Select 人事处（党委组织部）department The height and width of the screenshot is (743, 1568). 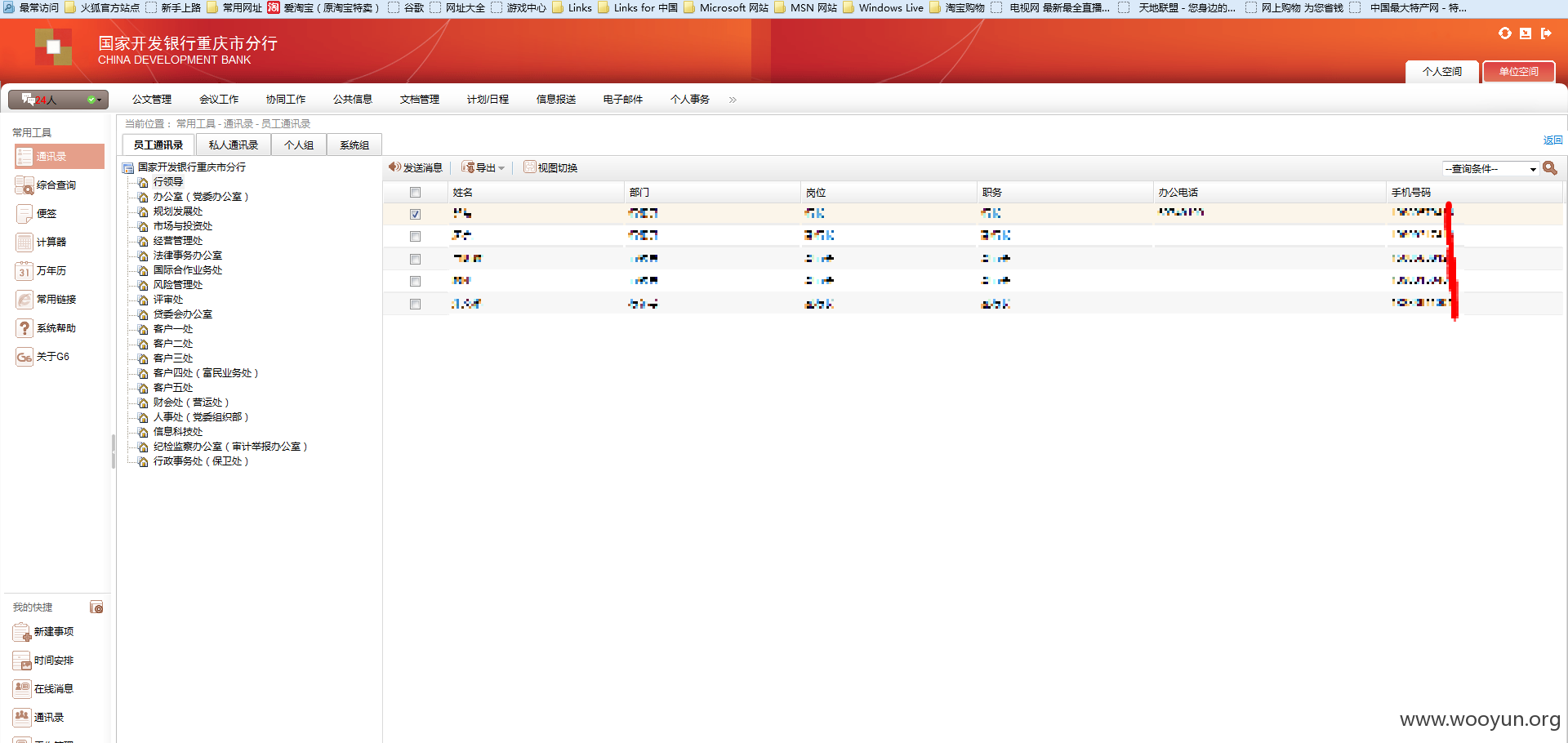[x=201, y=417]
